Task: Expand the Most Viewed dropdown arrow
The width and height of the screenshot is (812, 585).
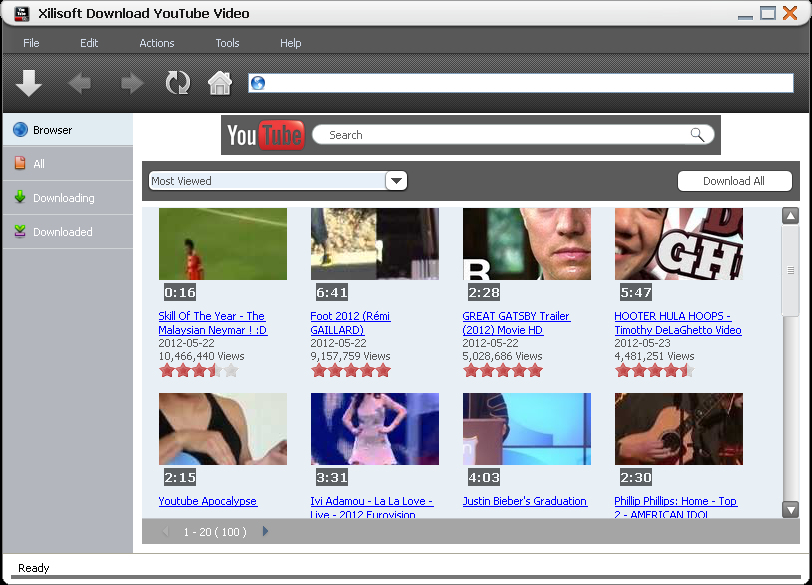Action: 396,181
